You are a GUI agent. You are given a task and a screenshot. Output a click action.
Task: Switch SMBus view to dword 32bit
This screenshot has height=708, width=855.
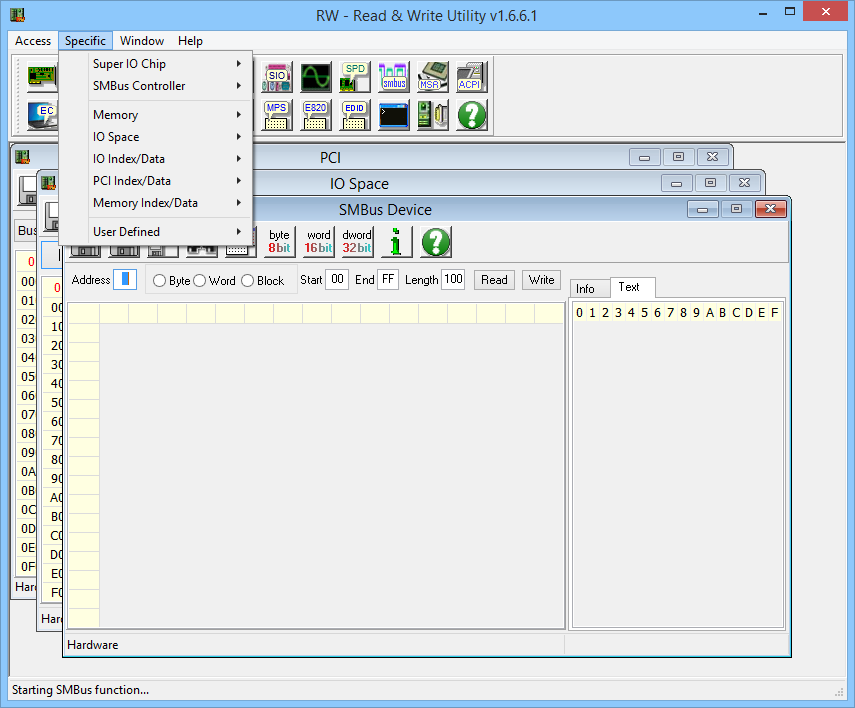click(x=357, y=242)
